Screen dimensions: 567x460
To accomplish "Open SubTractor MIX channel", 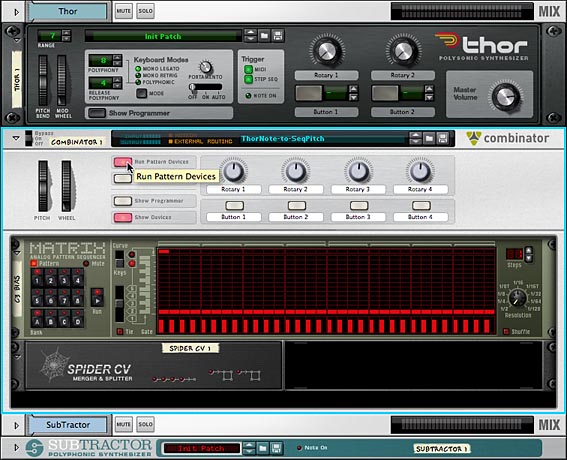I will point(549,425).
